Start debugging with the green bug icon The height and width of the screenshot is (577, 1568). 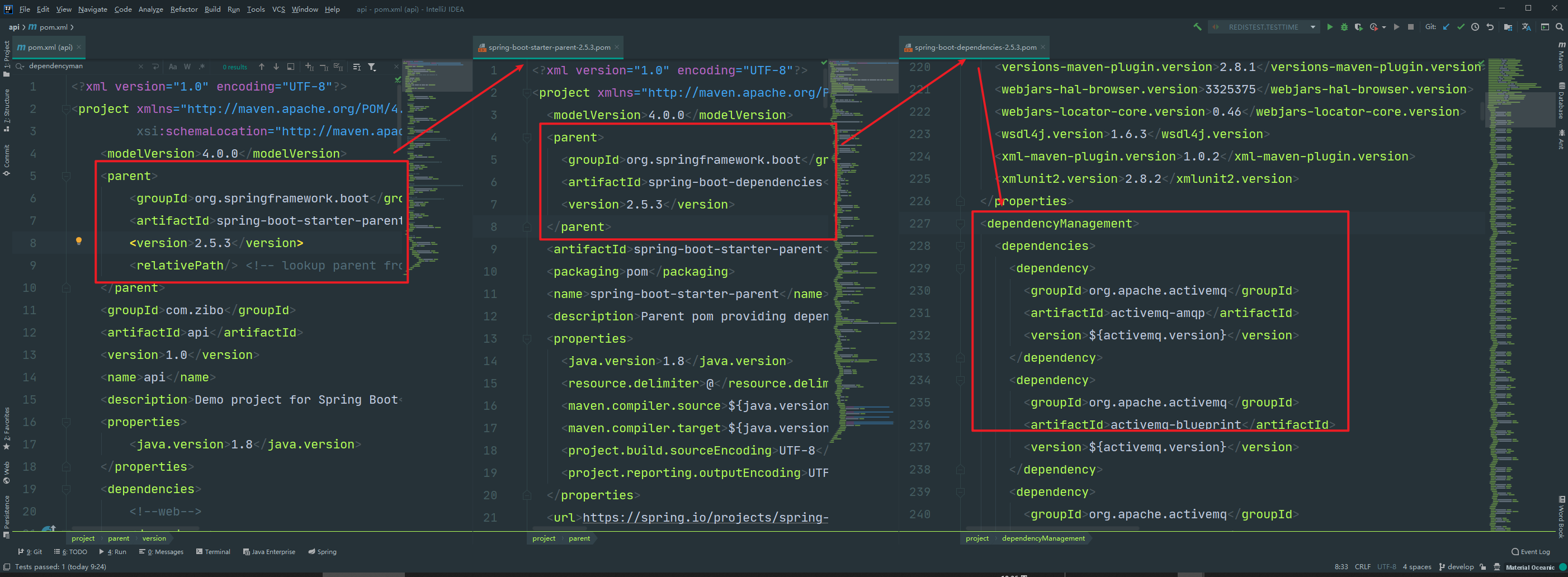pyautogui.click(x=1344, y=27)
